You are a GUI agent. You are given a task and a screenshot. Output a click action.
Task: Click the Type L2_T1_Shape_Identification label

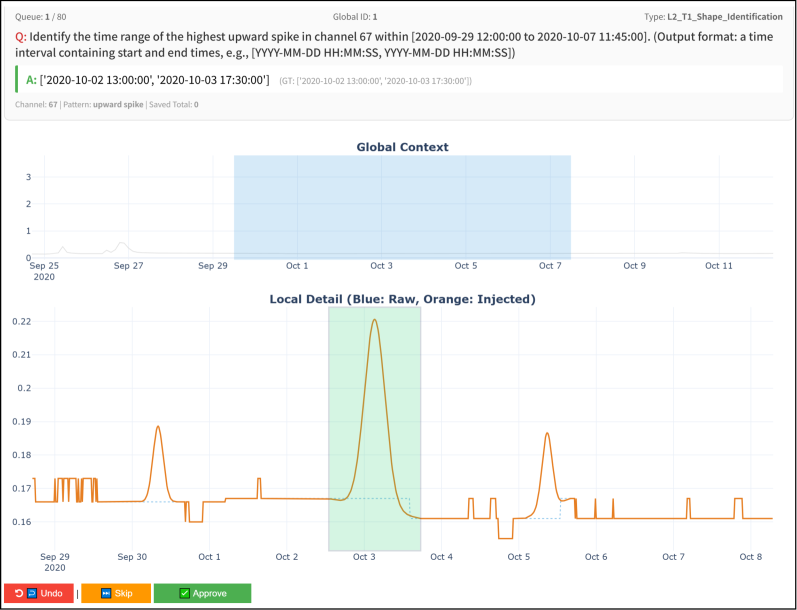tap(713, 17)
